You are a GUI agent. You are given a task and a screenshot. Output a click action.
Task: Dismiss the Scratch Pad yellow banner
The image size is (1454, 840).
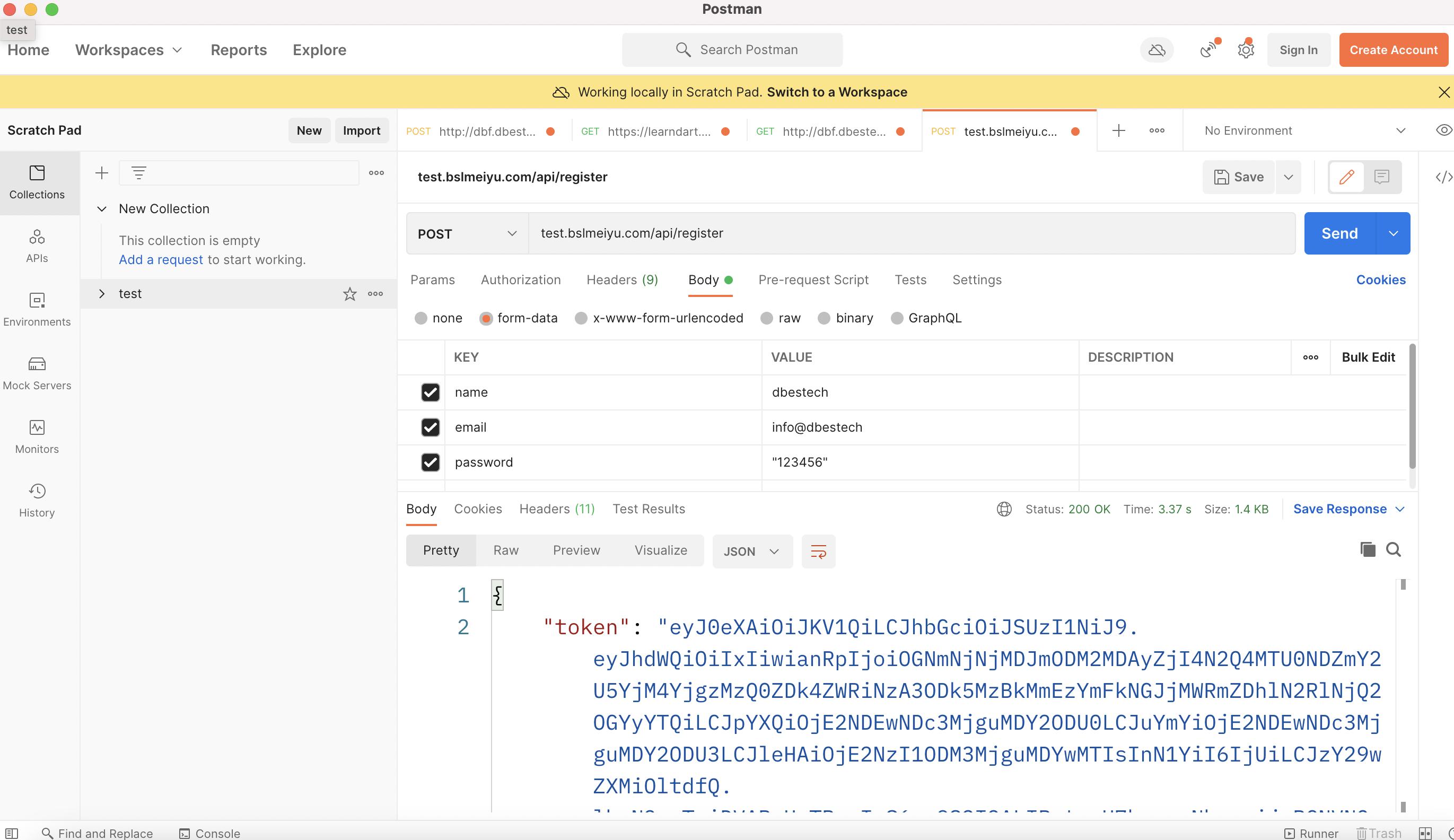point(1443,92)
